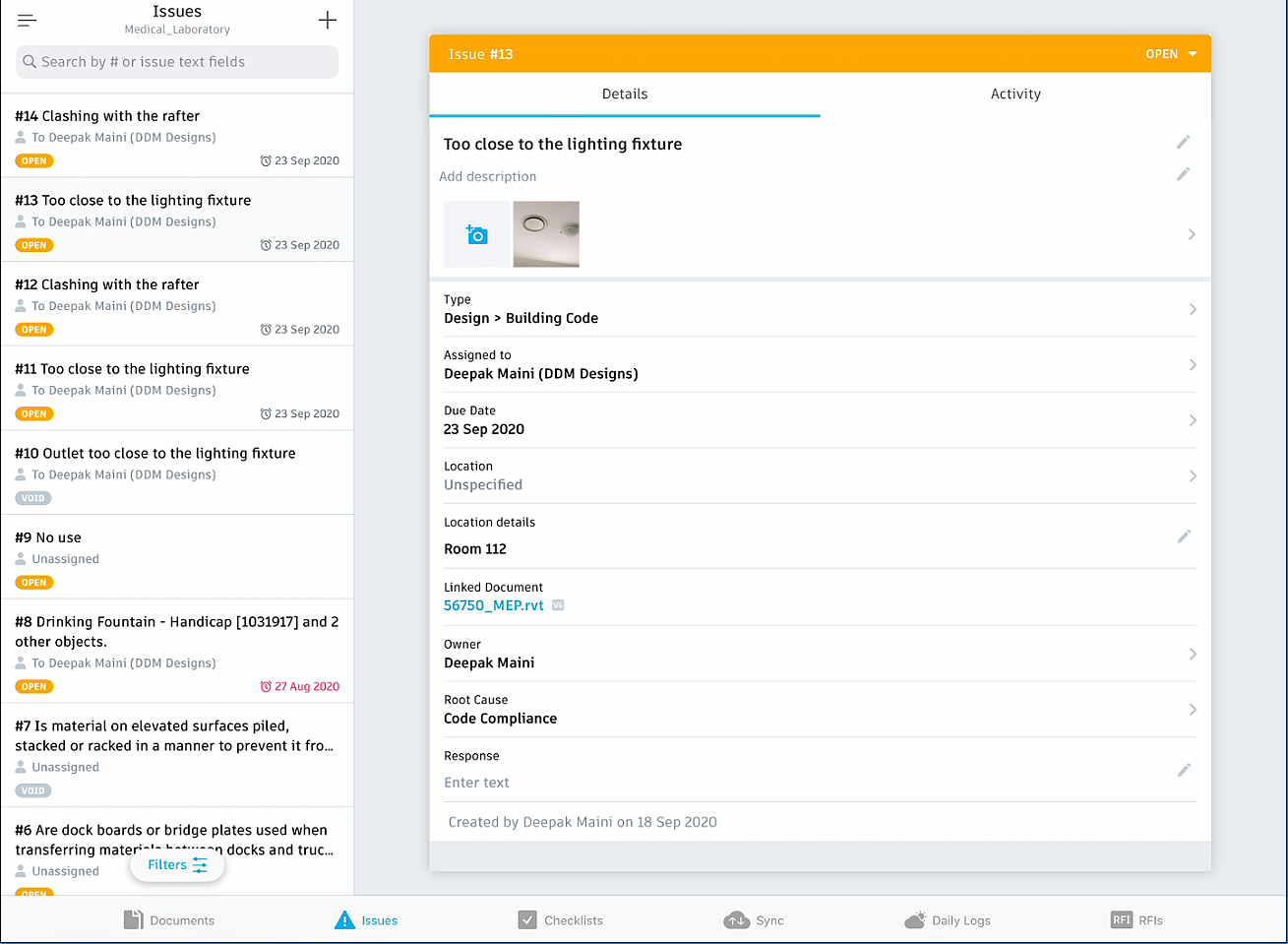Edit Response pencil icon
This screenshot has width=1288, height=944.
coord(1185,770)
